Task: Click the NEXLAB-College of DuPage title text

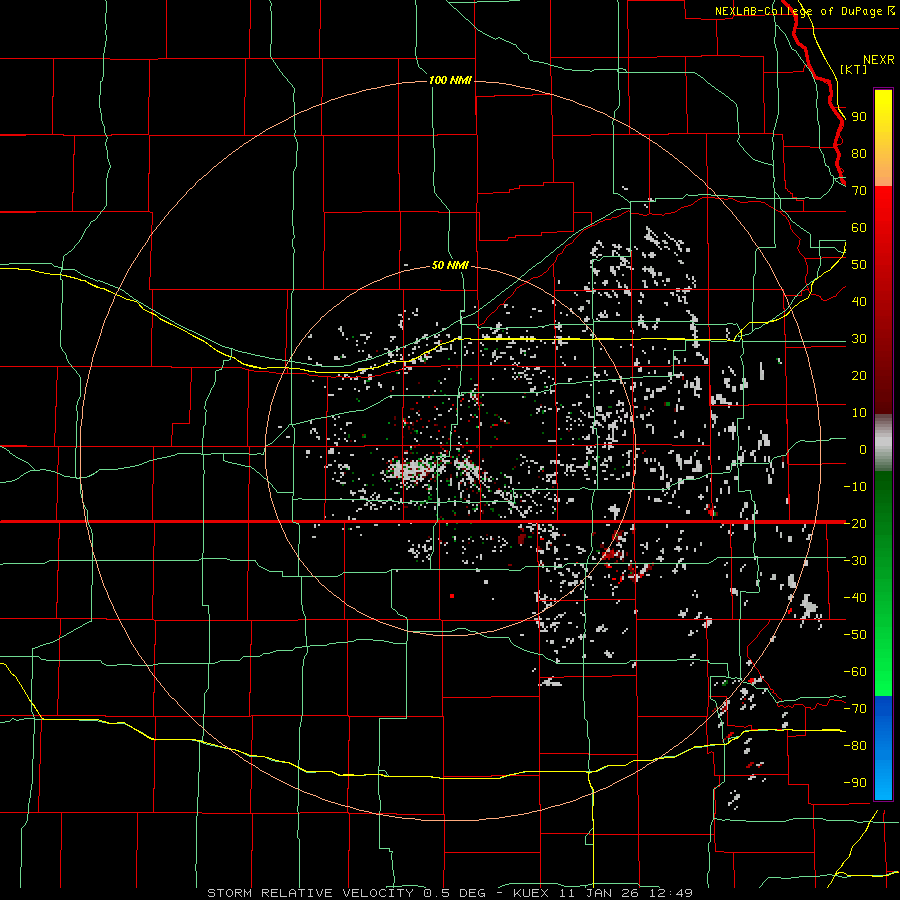Action: (x=799, y=11)
